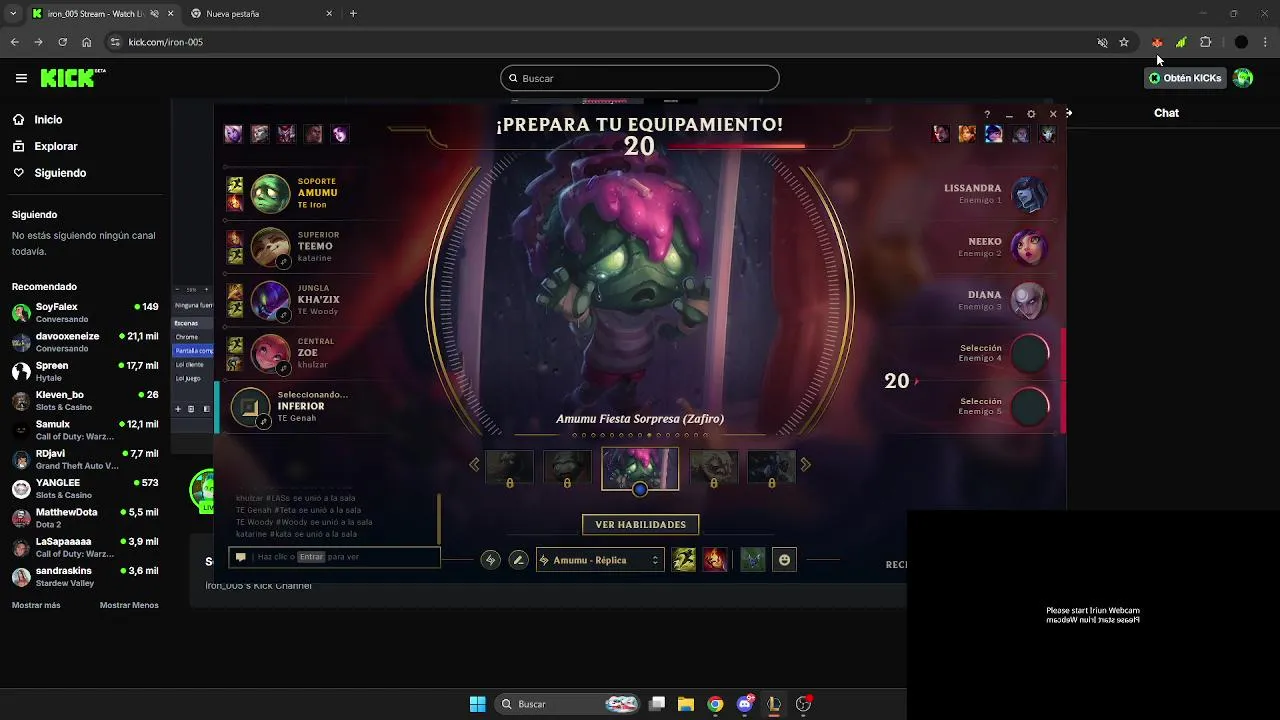This screenshot has width=1280, height=720.
Task: Click enemy Diana's portrait
Action: coord(1029,300)
